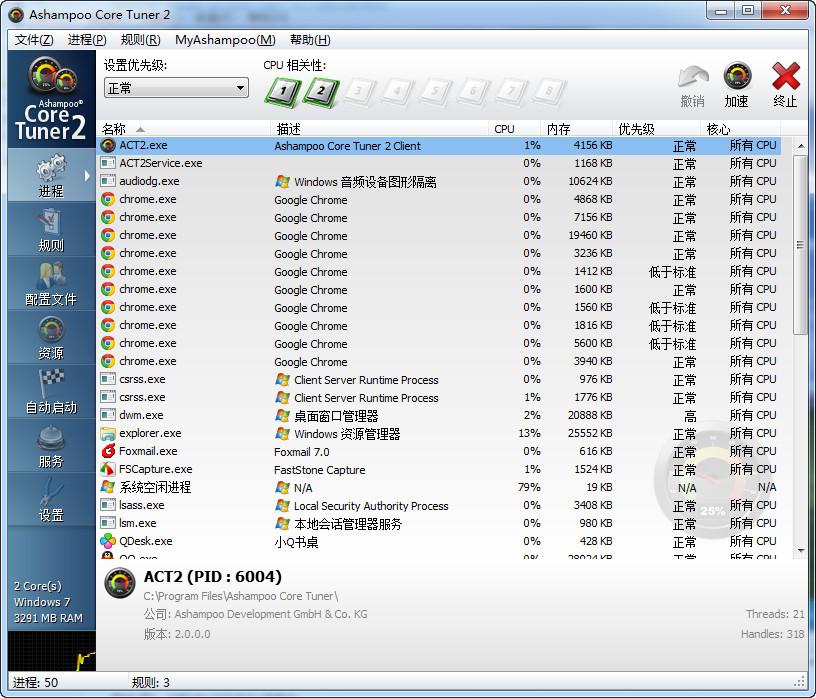The image size is (816, 698).
Task: Sort by the CPU column header
Action: tap(515, 129)
